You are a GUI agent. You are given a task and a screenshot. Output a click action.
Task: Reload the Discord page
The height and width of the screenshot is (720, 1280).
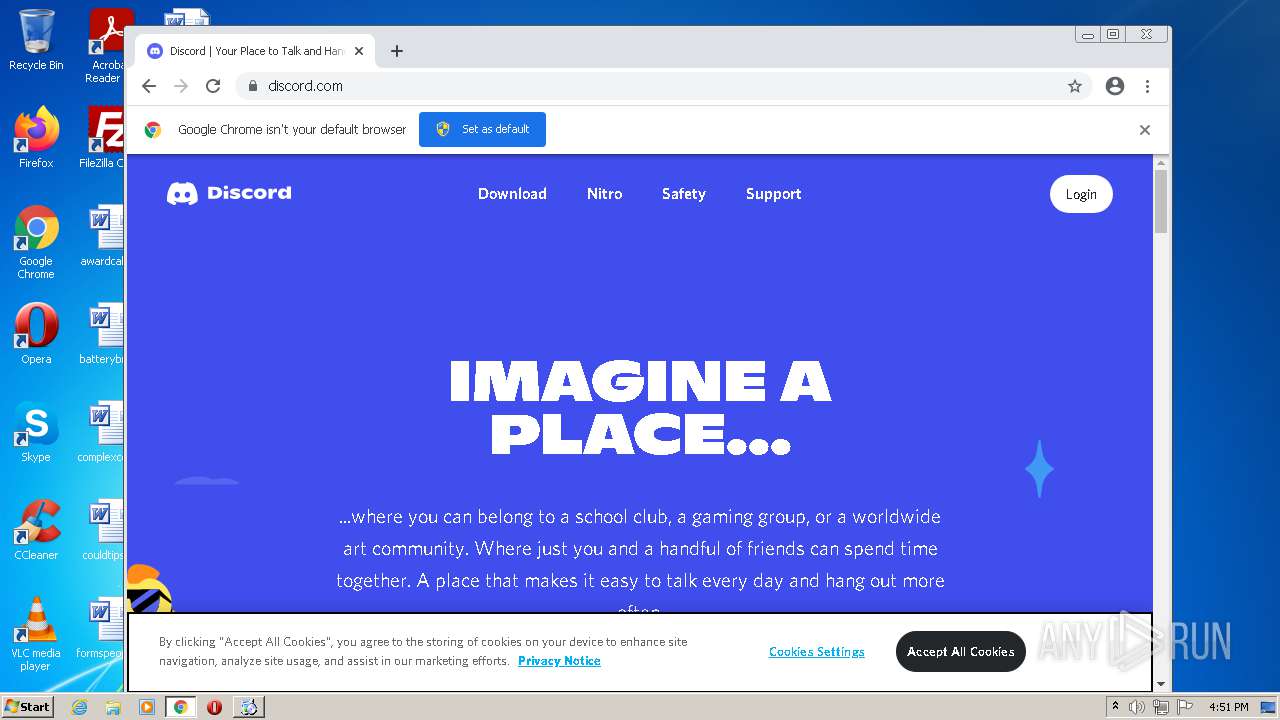(213, 86)
